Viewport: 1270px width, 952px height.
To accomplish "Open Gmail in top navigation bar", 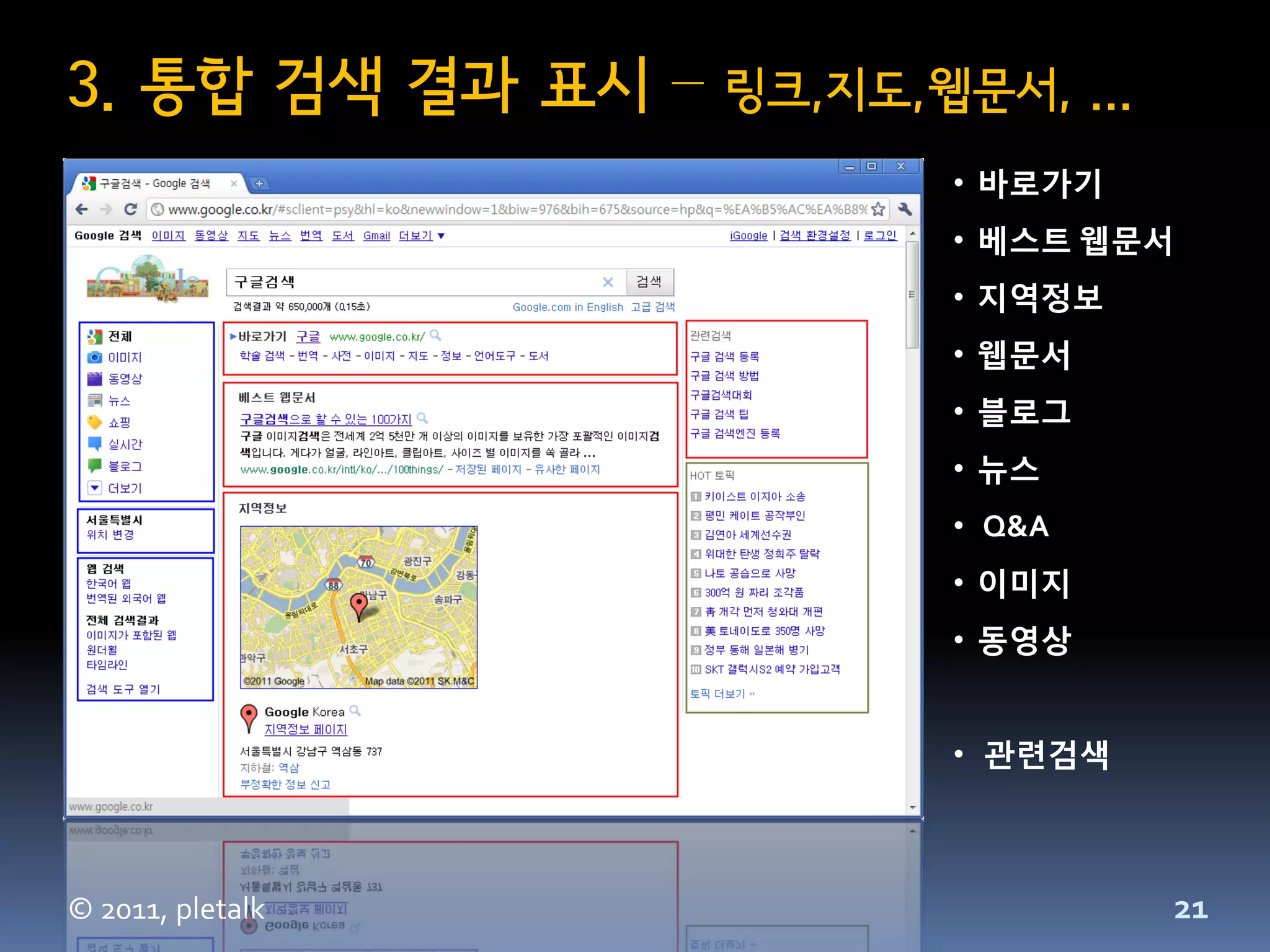I will pyautogui.click(x=376, y=236).
